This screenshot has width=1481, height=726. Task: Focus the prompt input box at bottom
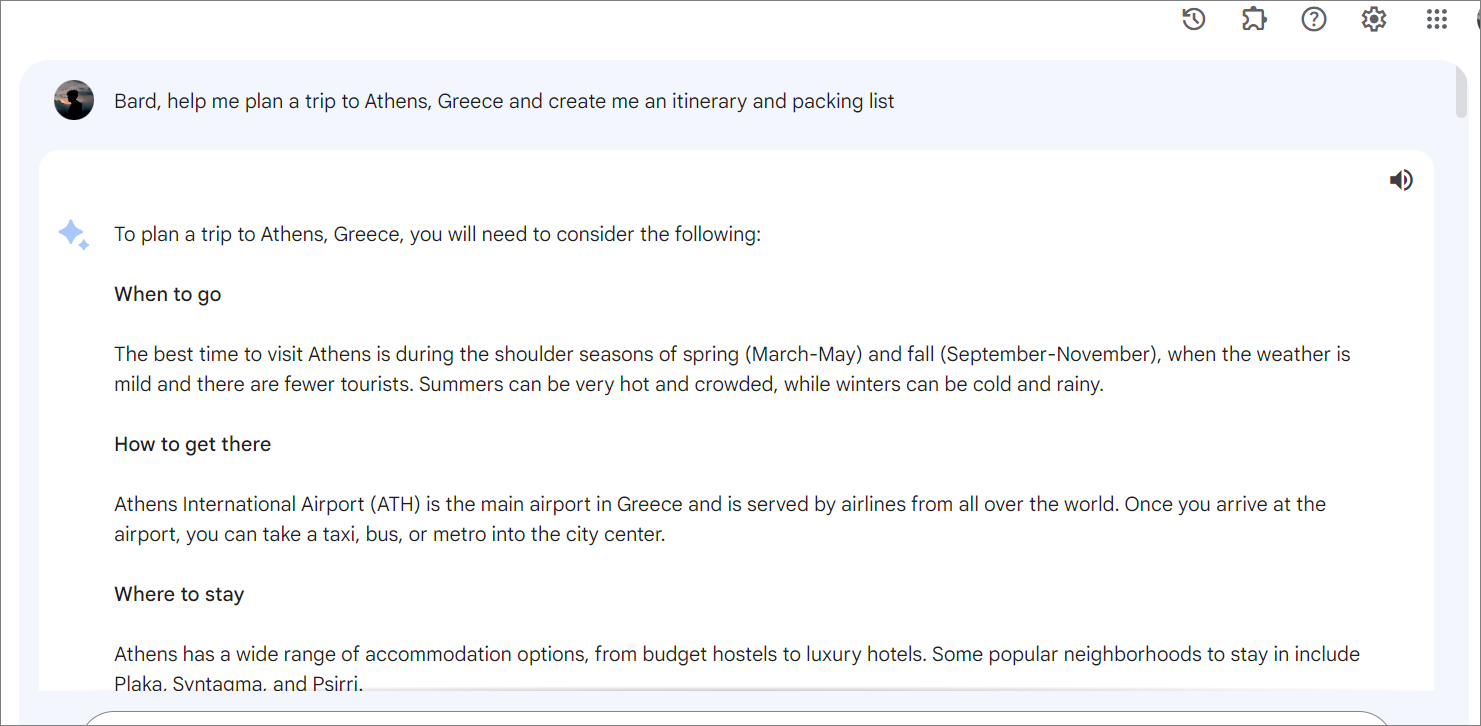point(735,719)
